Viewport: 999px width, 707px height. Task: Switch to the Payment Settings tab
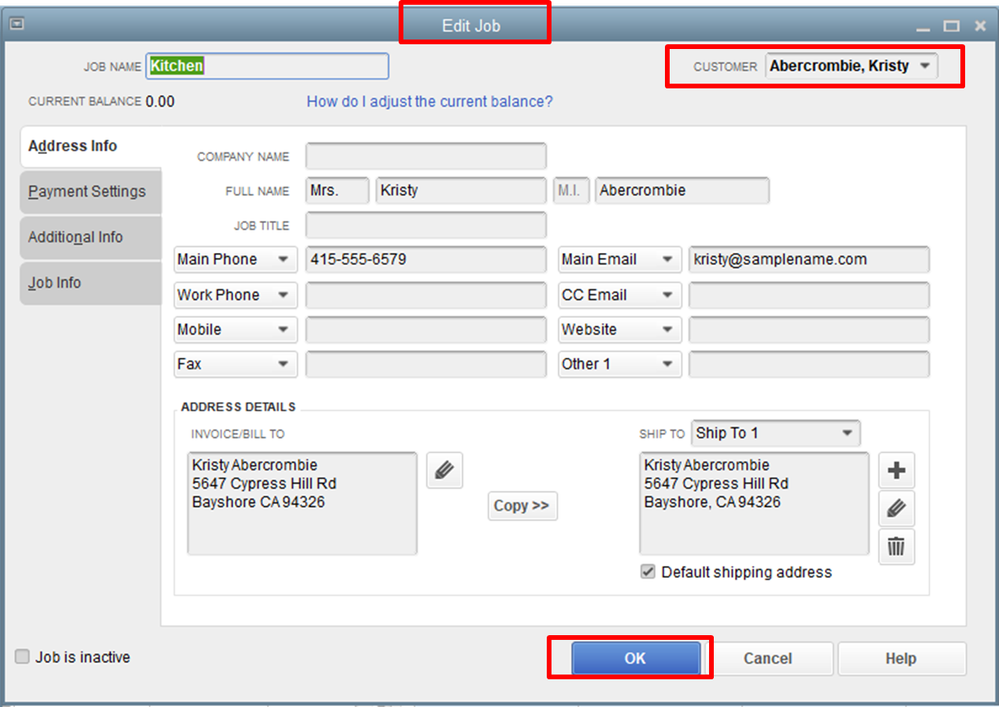pos(90,192)
